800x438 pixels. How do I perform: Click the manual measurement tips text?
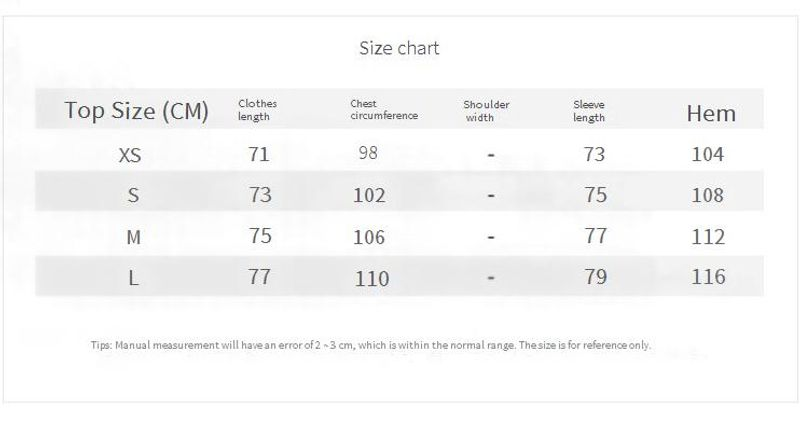point(370,345)
